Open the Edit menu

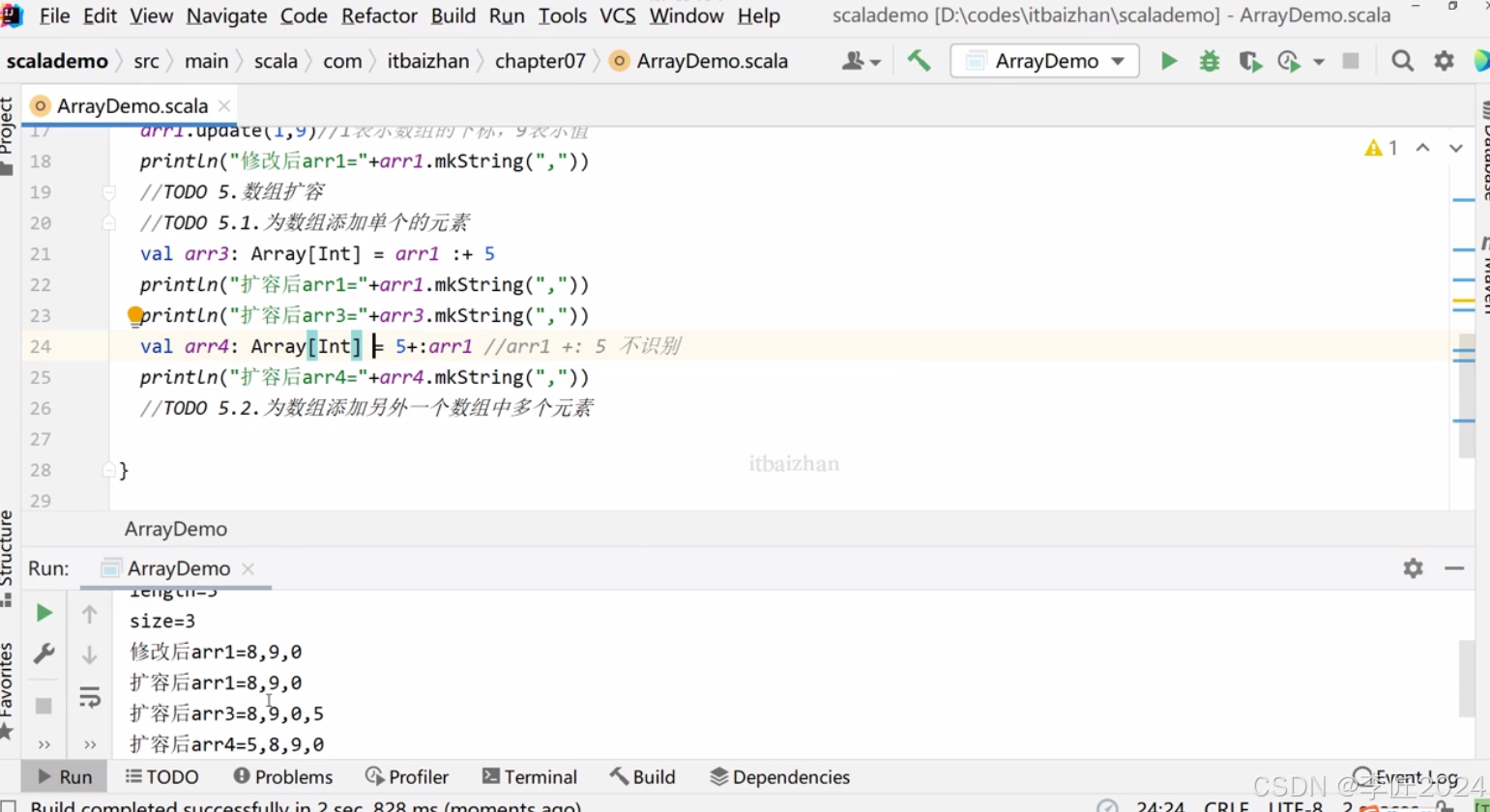click(100, 15)
